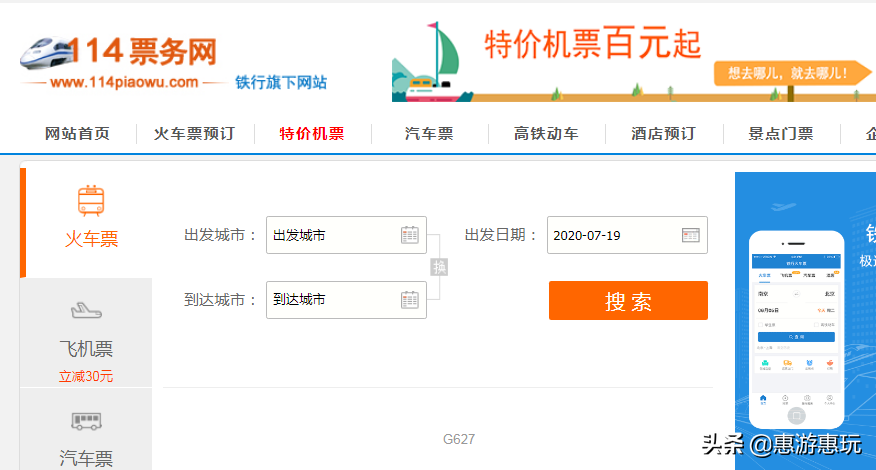Open 汽车票 in the top navigation bar
This screenshot has width=876, height=470.
point(429,134)
